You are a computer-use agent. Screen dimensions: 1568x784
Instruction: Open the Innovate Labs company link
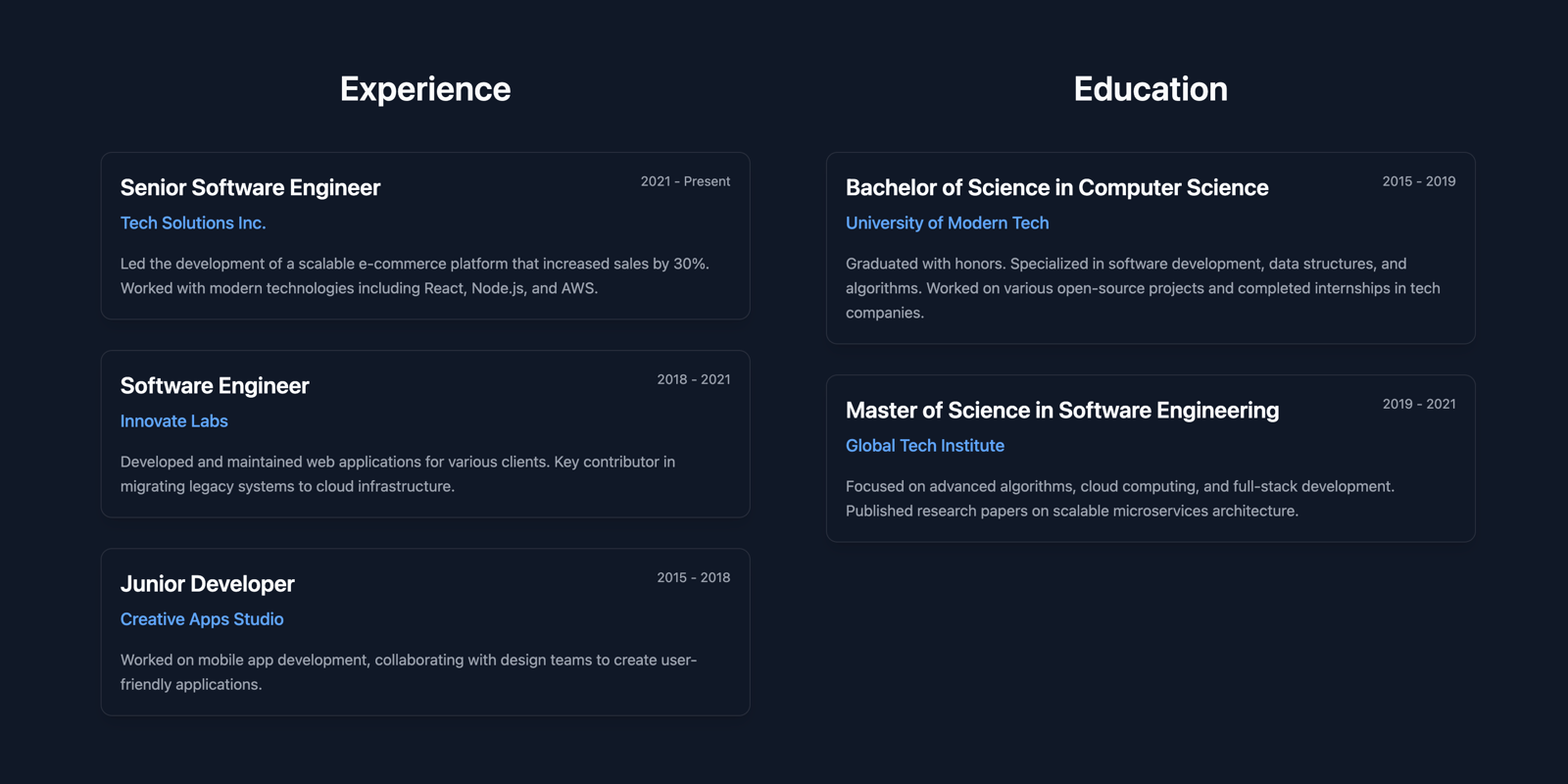(174, 421)
